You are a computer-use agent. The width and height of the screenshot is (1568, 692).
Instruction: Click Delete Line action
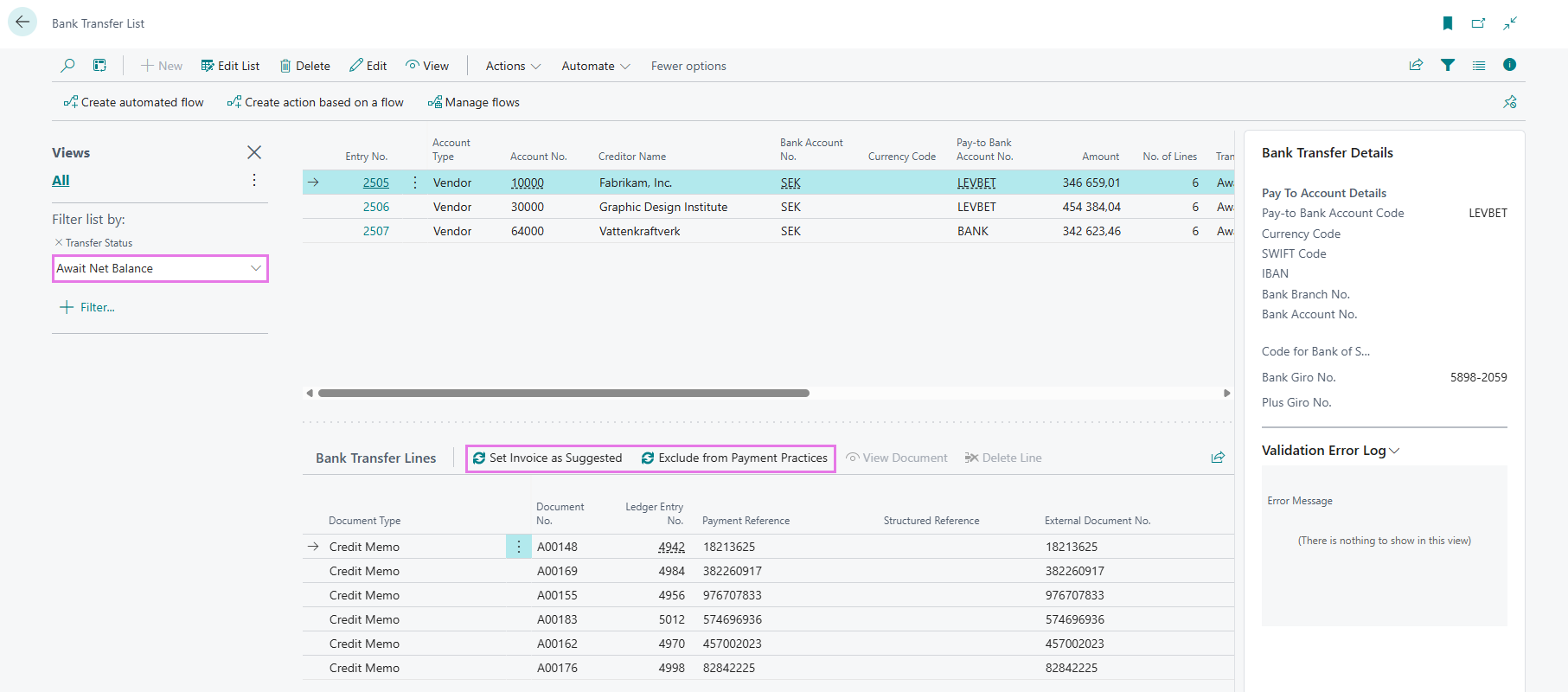click(1003, 458)
